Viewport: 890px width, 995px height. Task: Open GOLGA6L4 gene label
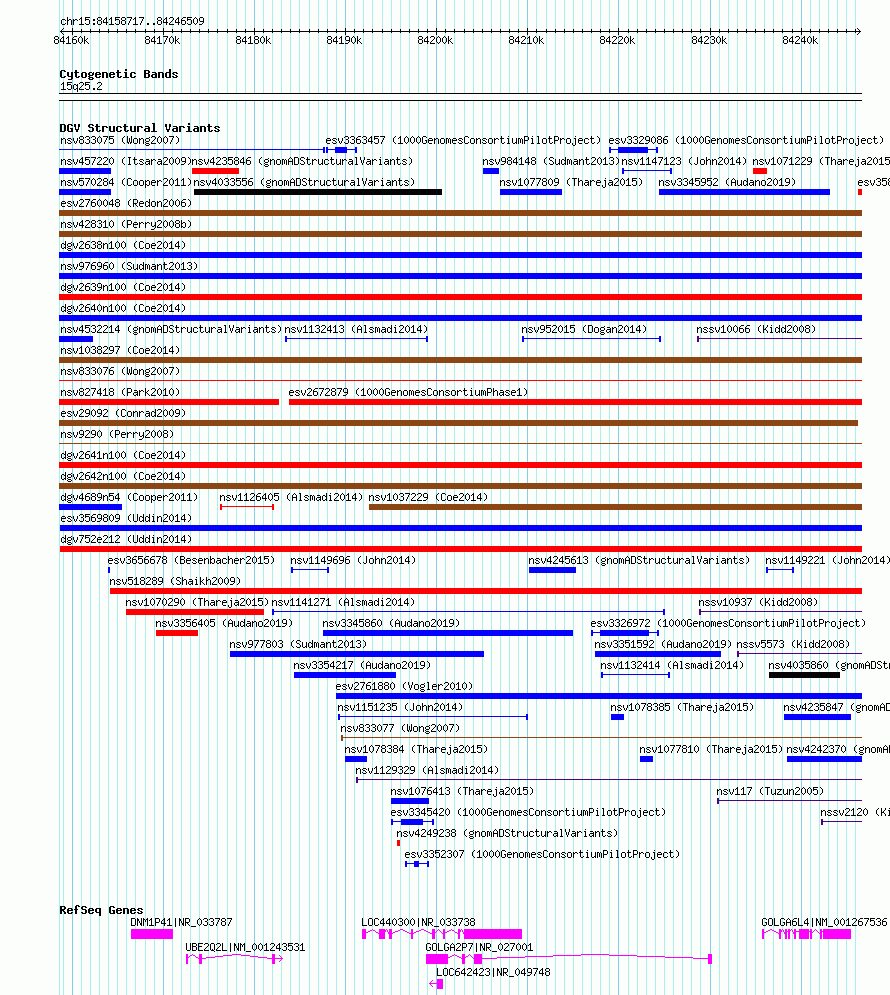click(824, 921)
